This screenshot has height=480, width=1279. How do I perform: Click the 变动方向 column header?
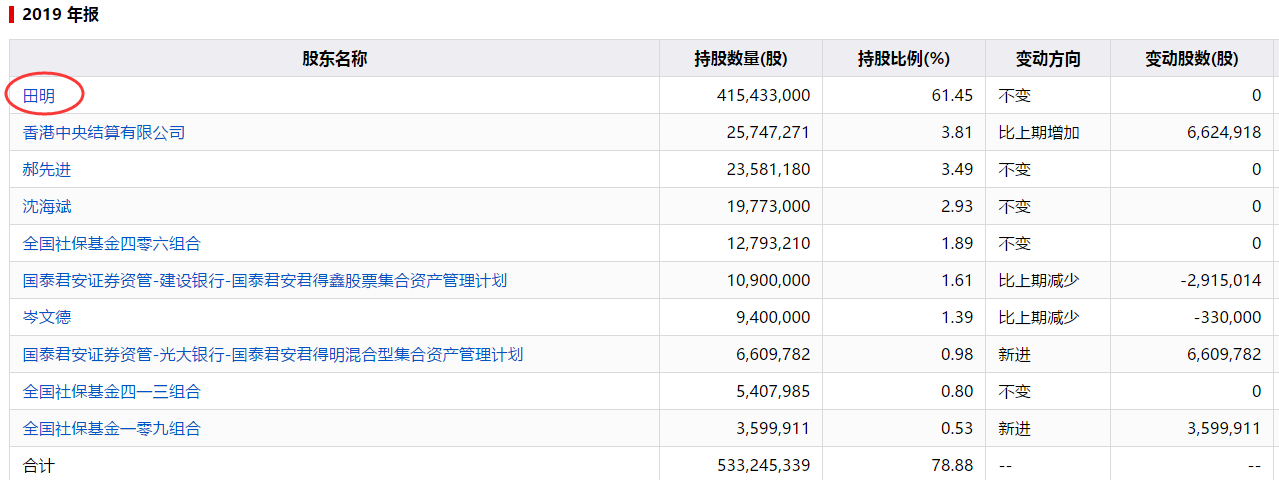point(1048,58)
